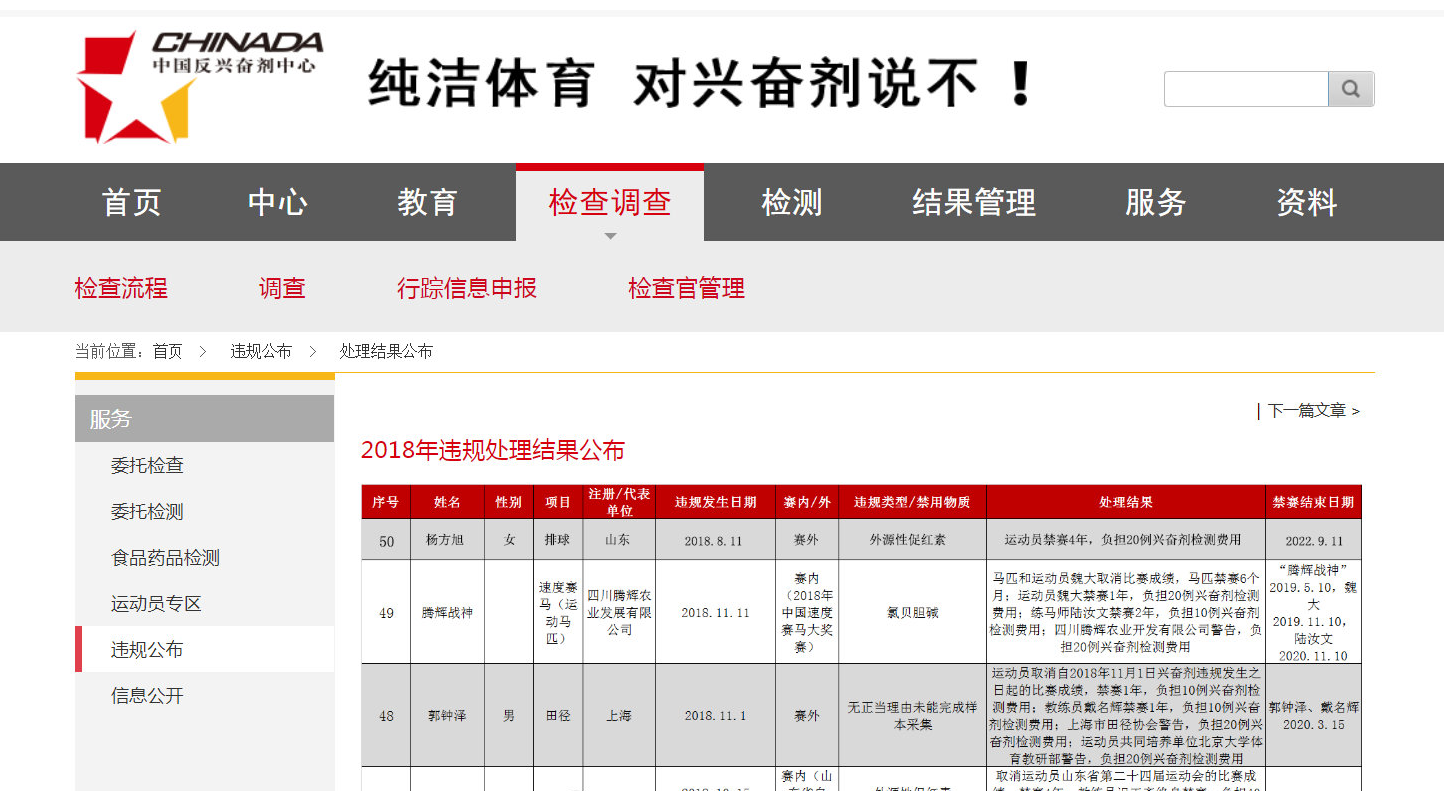
Task: Click 违规公布 in the breadcrumb
Action: [x=261, y=352]
